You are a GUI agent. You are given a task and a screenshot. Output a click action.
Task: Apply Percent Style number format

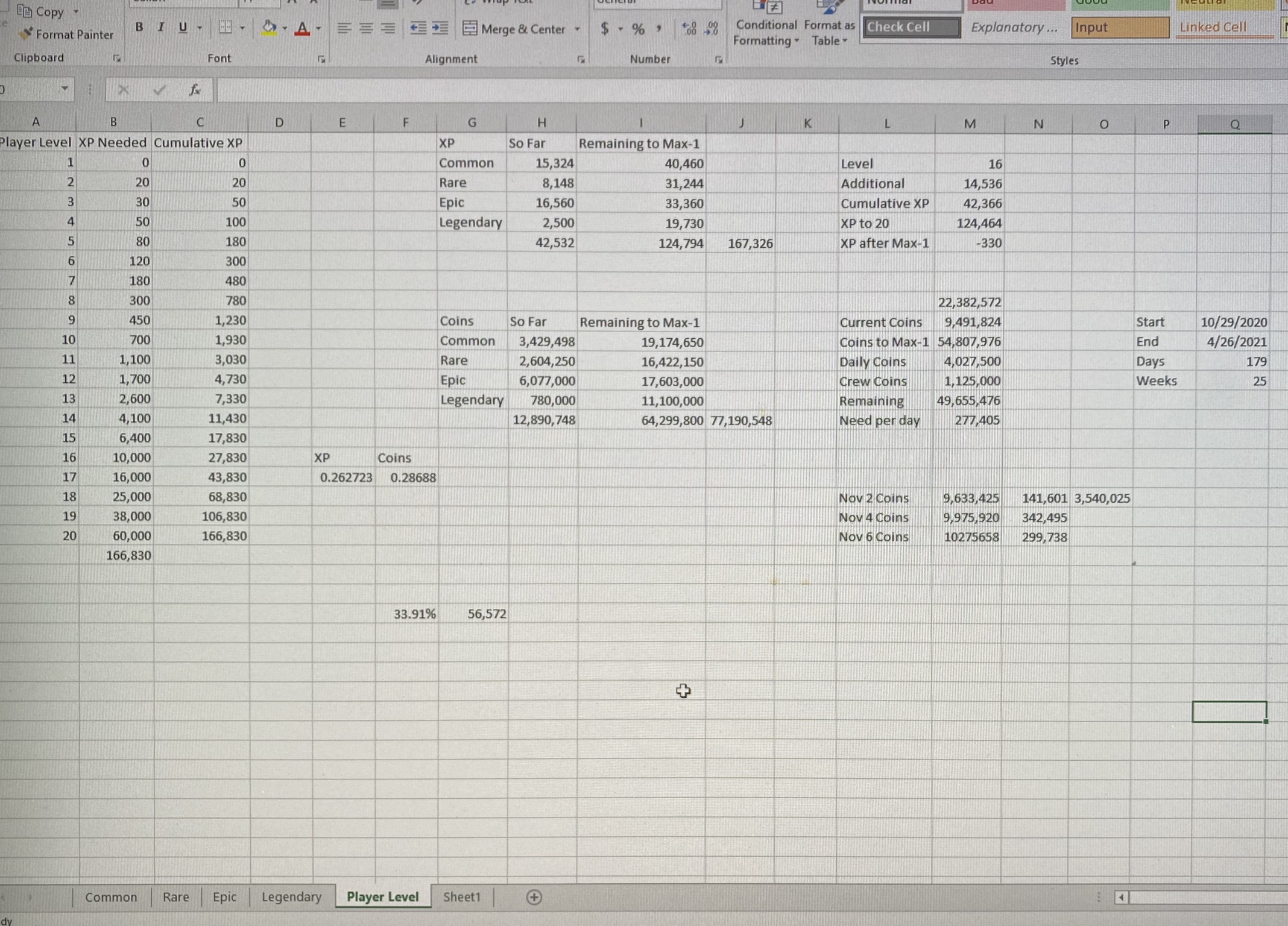(638, 28)
